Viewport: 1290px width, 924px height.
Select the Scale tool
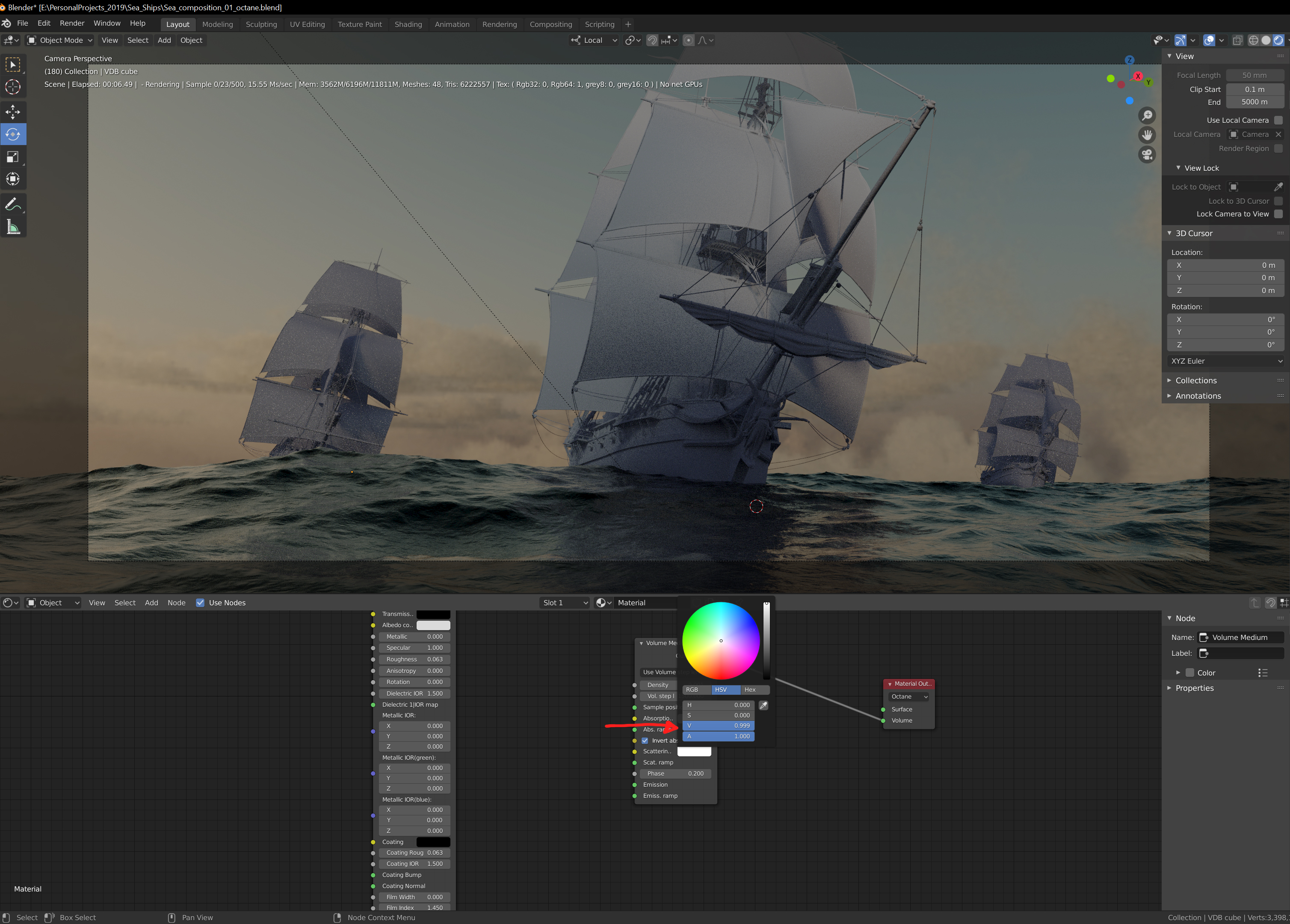pyautogui.click(x=12, y=157)
